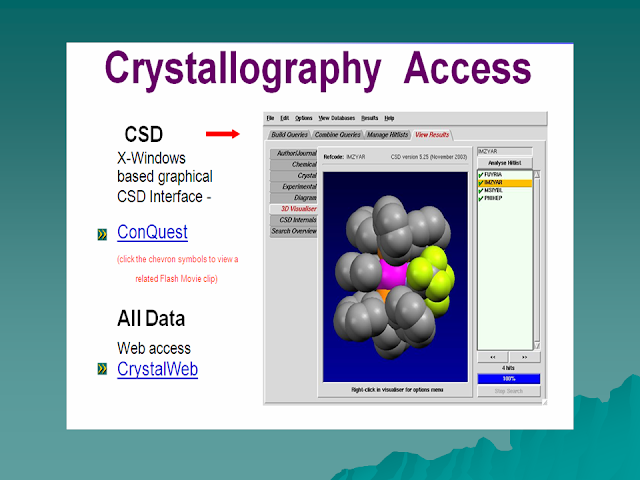This screenshot has width=640, height=480.
Task: Click the hitlist scrollbar up arrow
Action: point(537,174)
